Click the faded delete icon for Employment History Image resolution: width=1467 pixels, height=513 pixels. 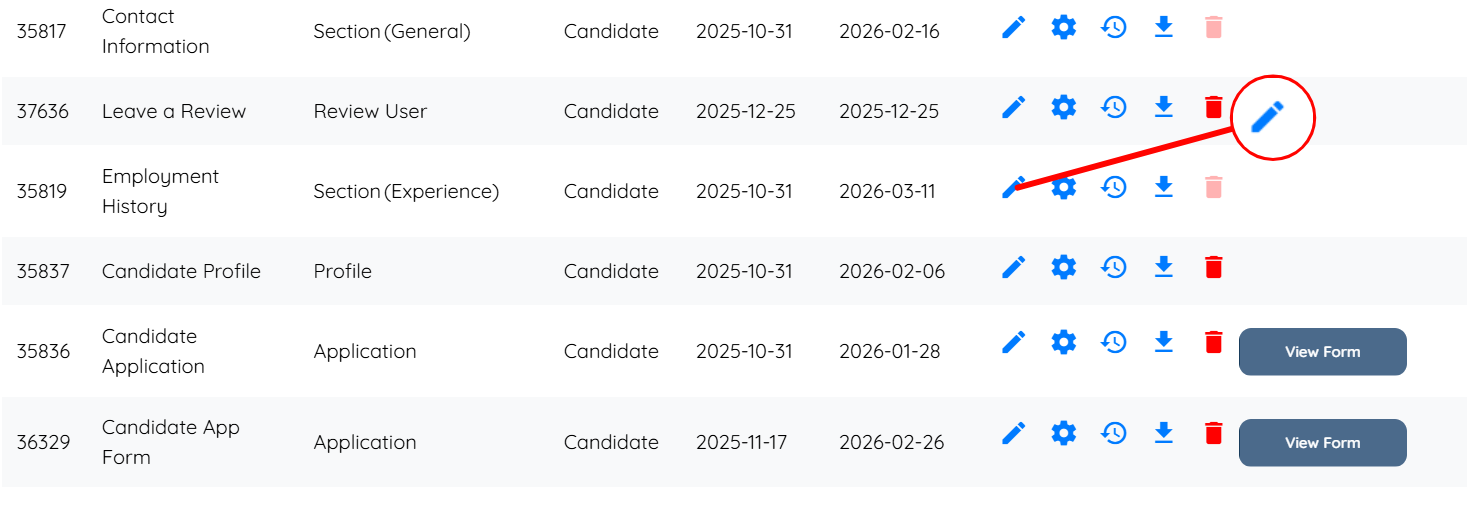tap(1213, 187)
